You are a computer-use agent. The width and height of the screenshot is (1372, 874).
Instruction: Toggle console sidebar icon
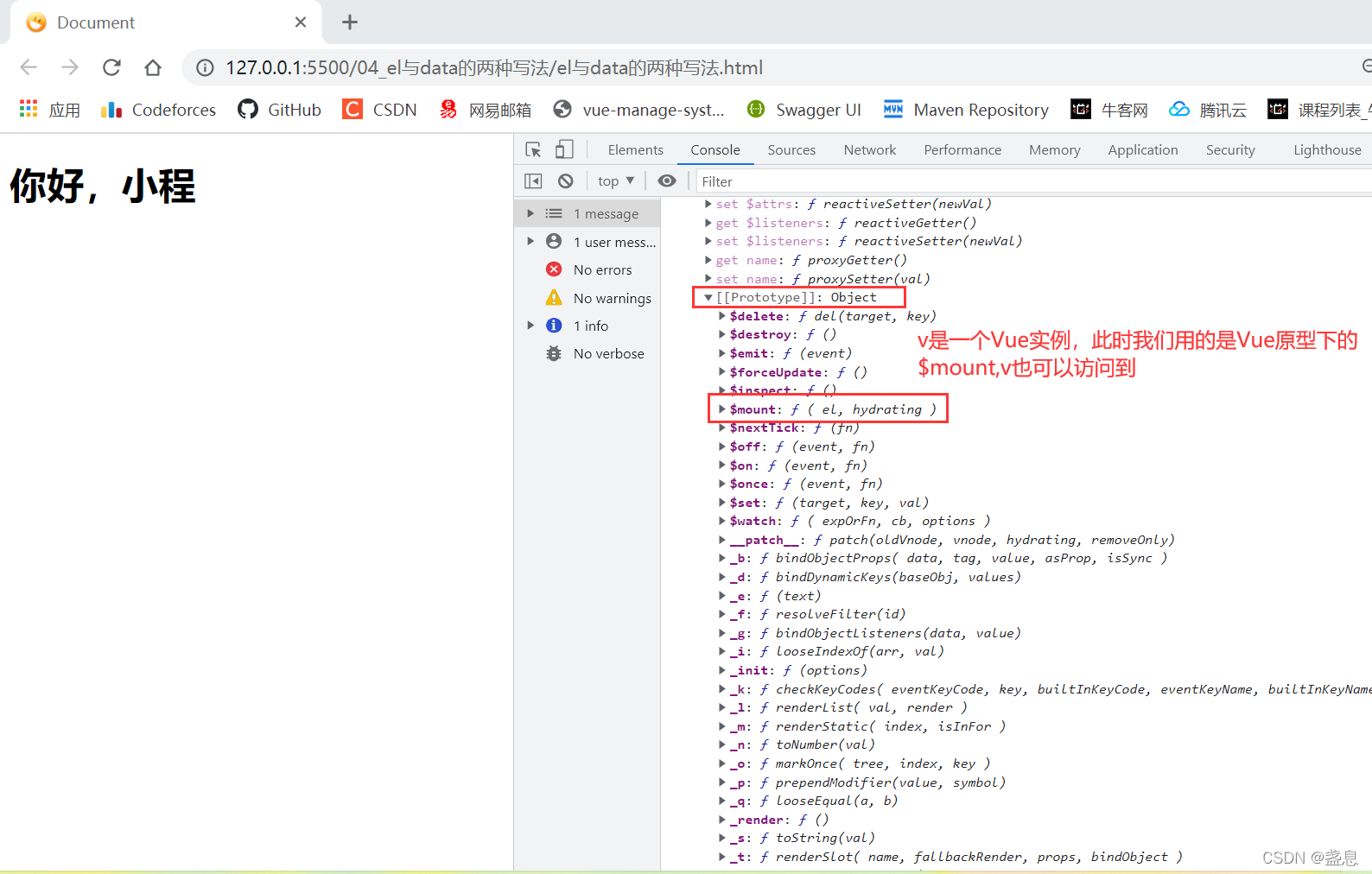tap(533, 180)
